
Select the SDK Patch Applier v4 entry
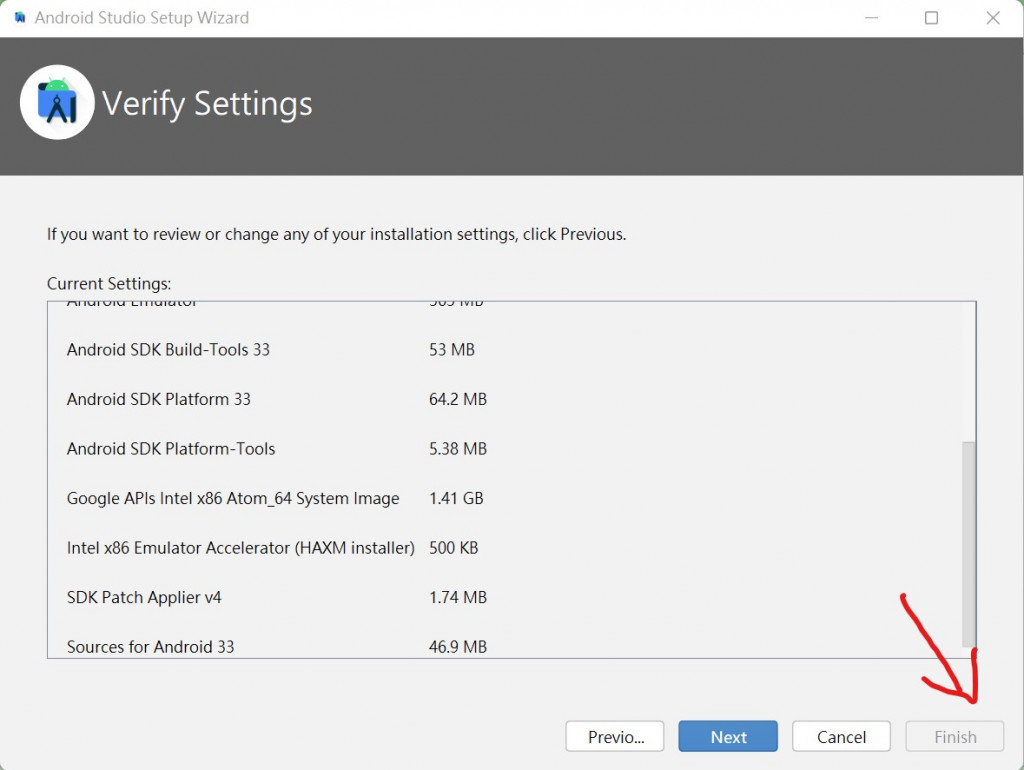pyautogui.click(x=144, y=598)
